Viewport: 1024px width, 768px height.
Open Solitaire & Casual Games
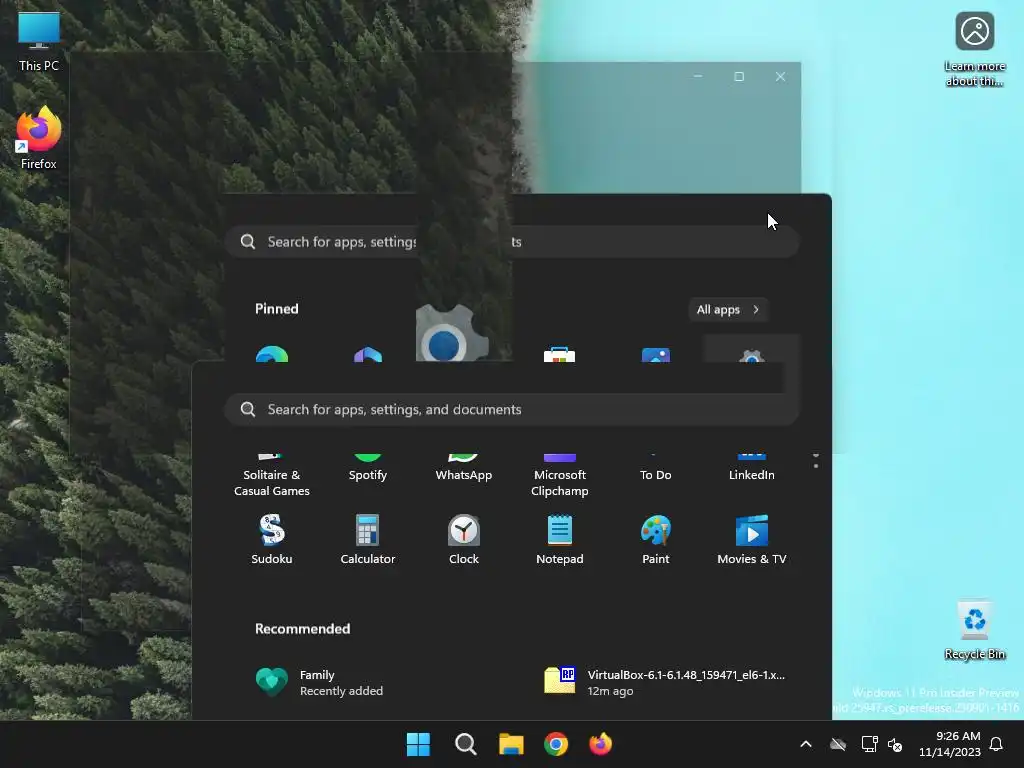click(x=272, y=477)
